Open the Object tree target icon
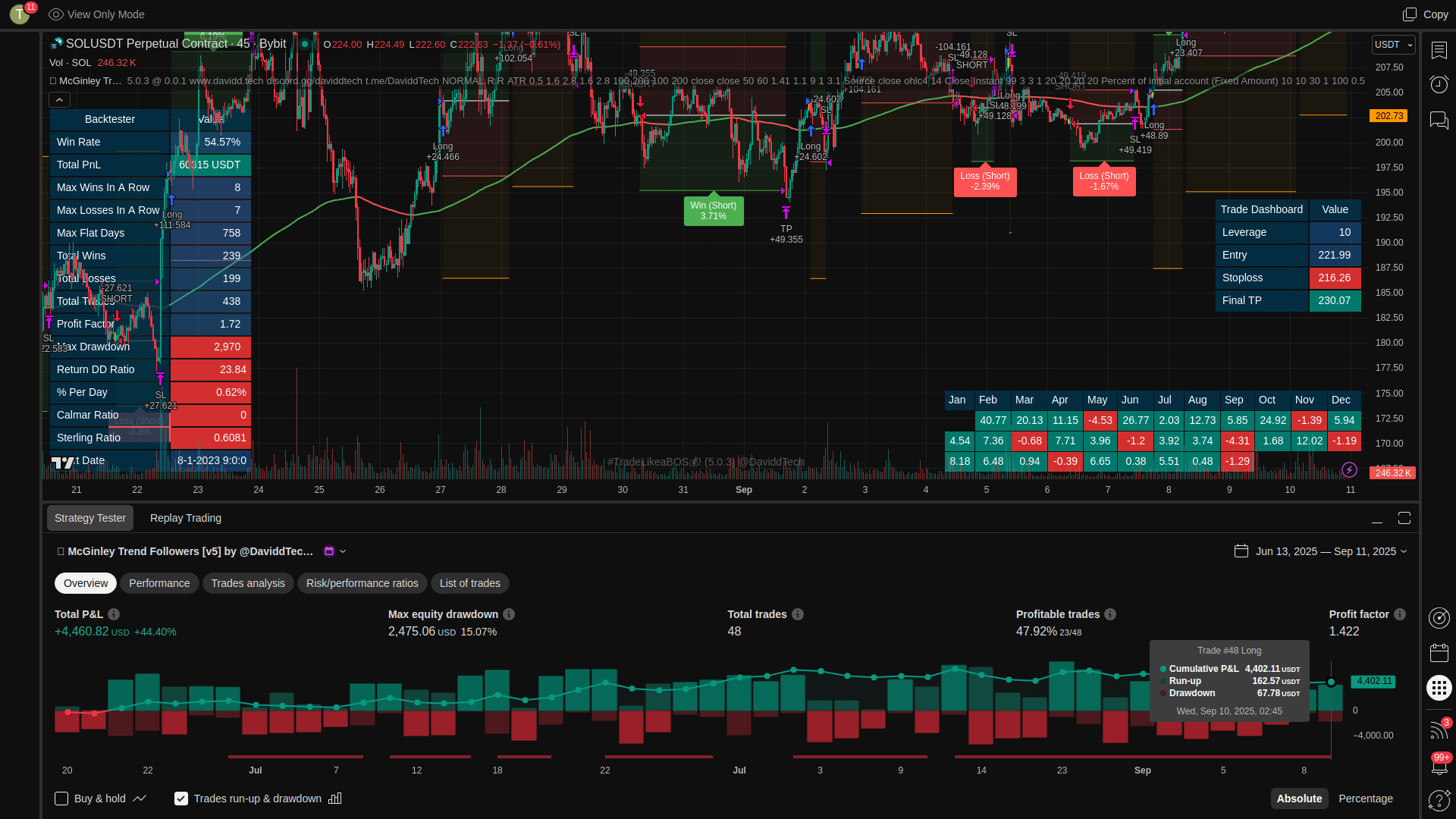1456x819 pixels. pyautogui.click(x=1439, y=618)
